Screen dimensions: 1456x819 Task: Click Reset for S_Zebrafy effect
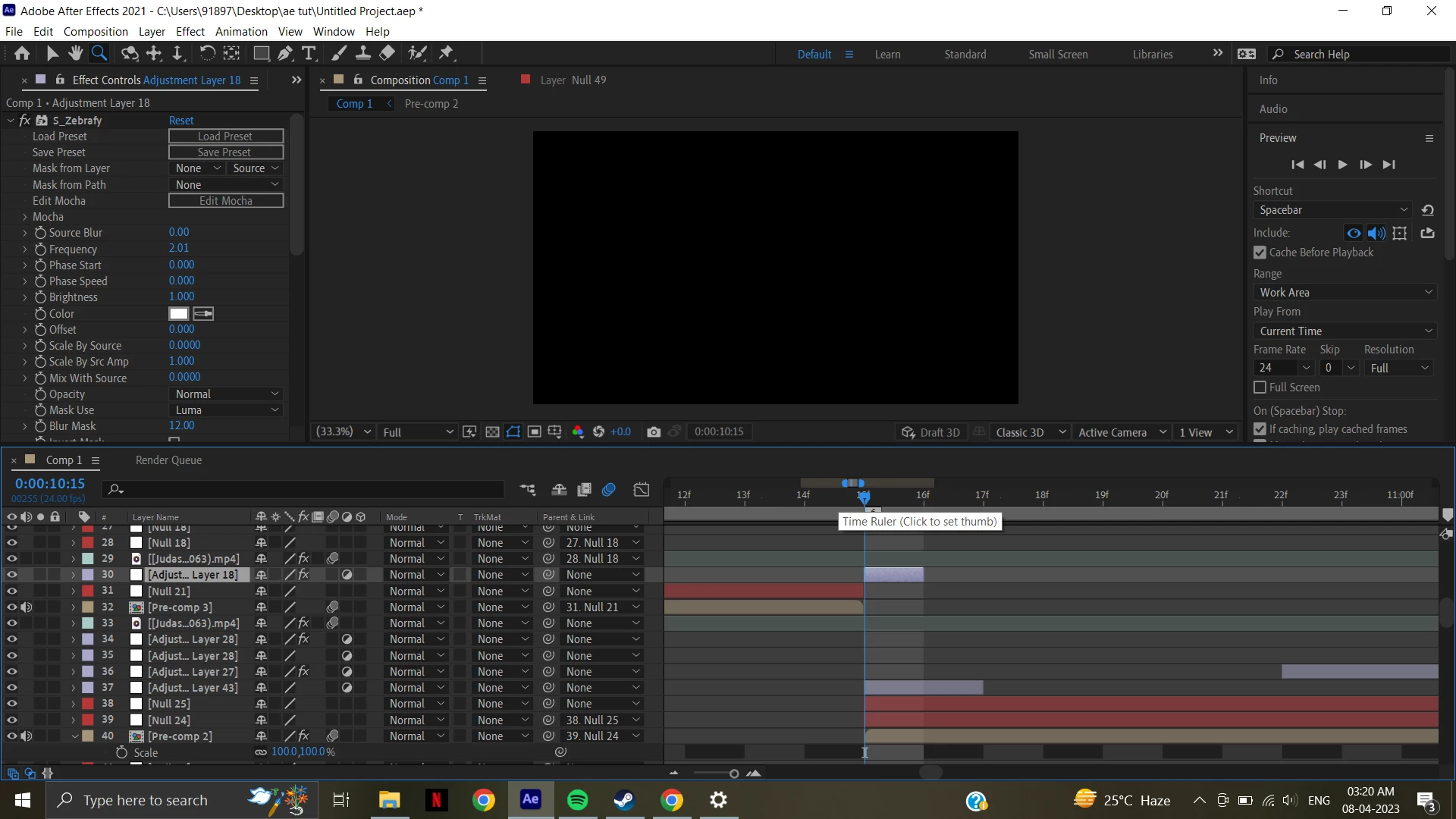(x=181, y=121)
